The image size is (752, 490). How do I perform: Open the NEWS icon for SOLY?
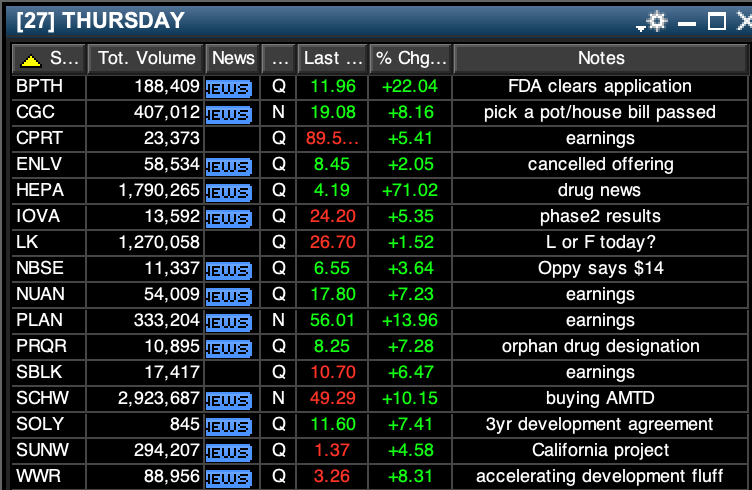coord(229,426)
